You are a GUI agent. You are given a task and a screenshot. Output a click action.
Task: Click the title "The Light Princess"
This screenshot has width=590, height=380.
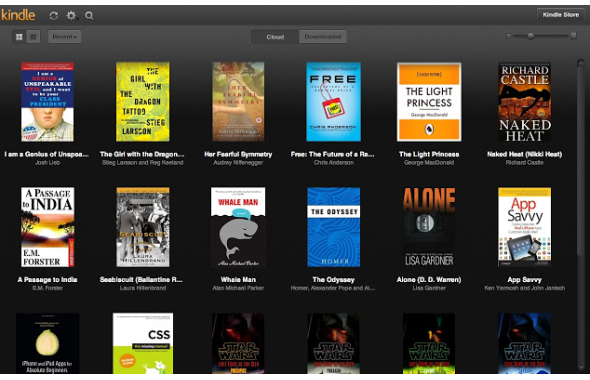(429, 154)
